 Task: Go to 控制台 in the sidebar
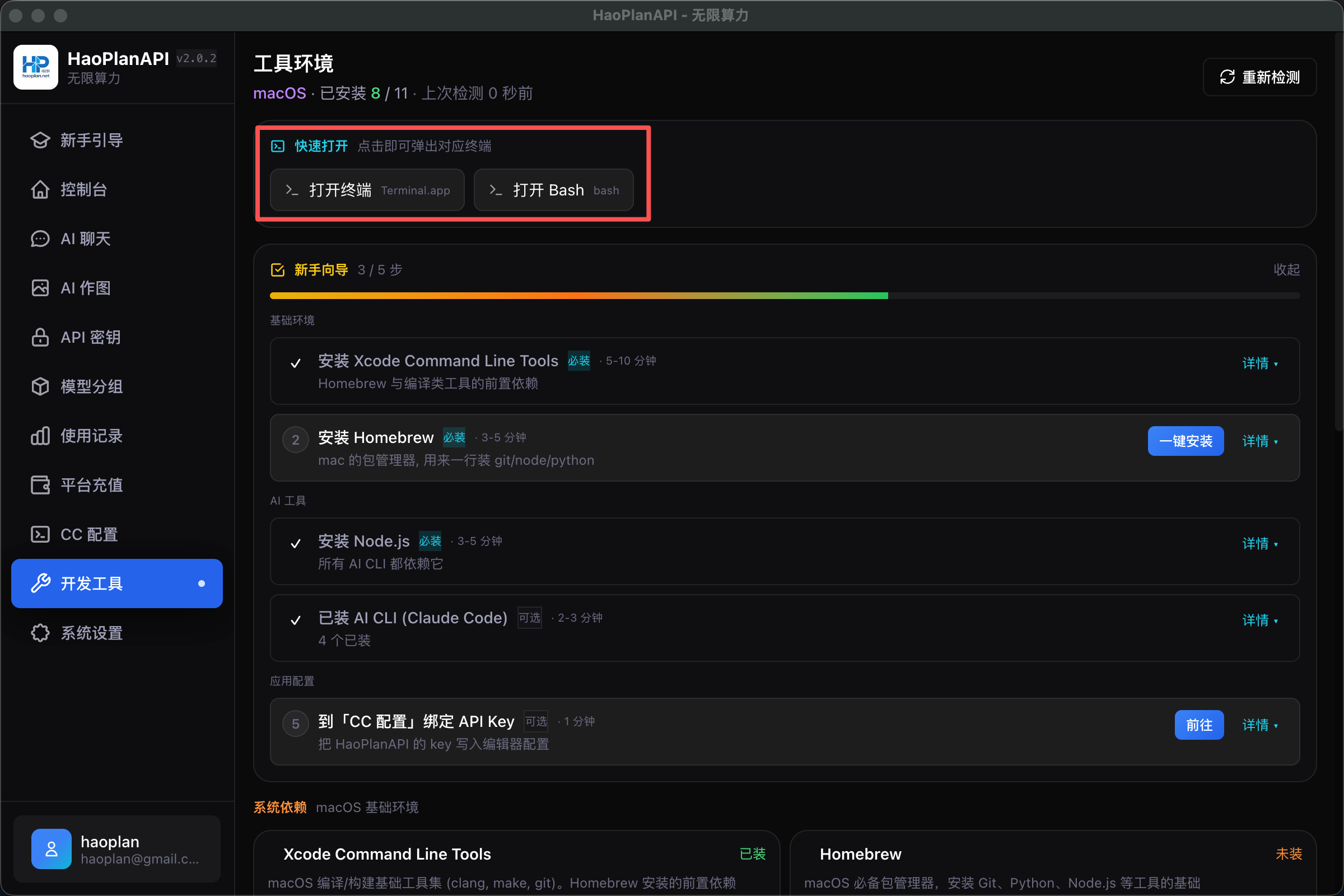(117, 189)
